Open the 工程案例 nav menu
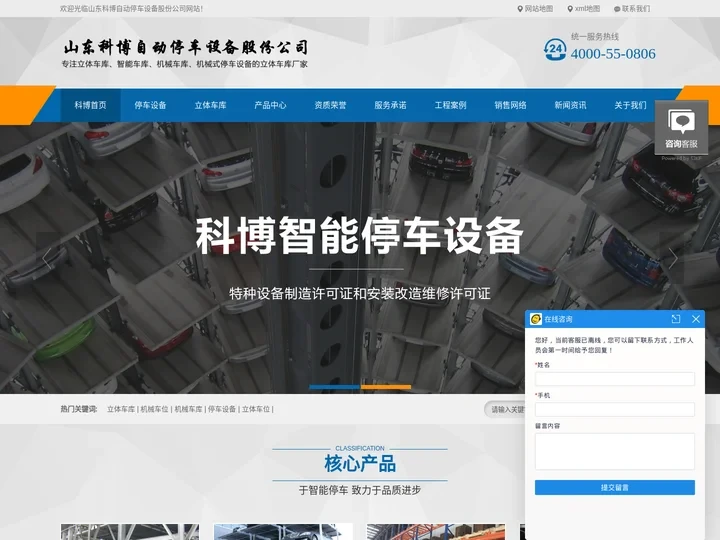Viewport: 720px width, 540px height. 450,105
